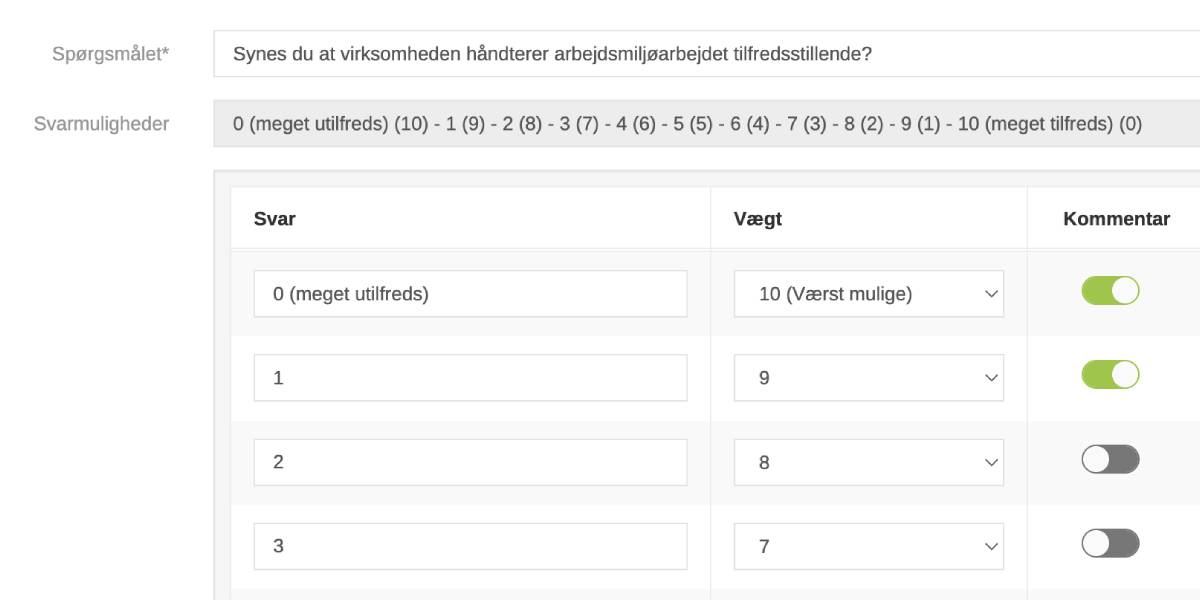Click the question text input field

[700, 54]
